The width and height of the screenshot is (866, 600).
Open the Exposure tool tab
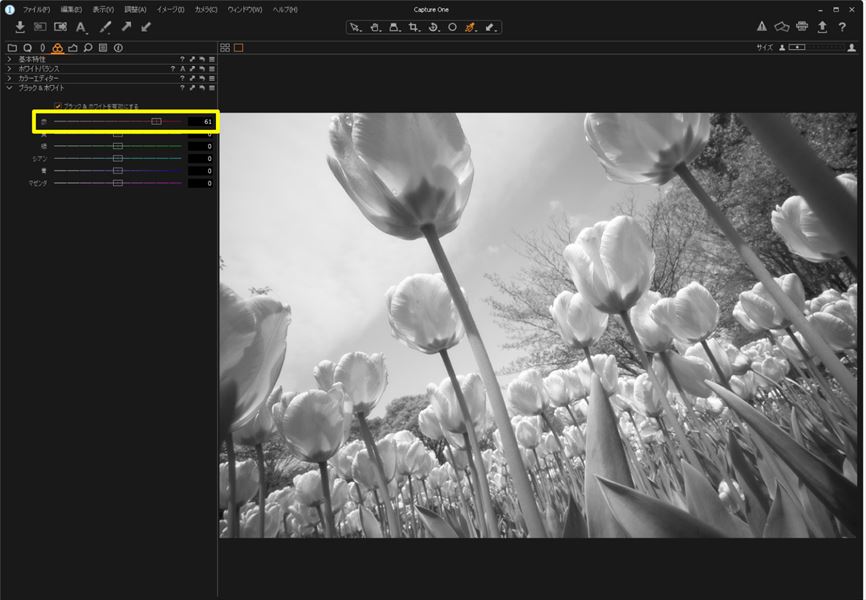[x=73, y=48]
